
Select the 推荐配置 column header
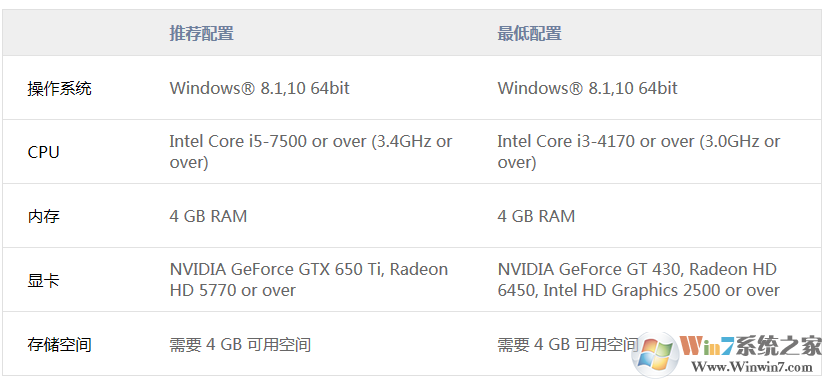(x=201, y=33)
